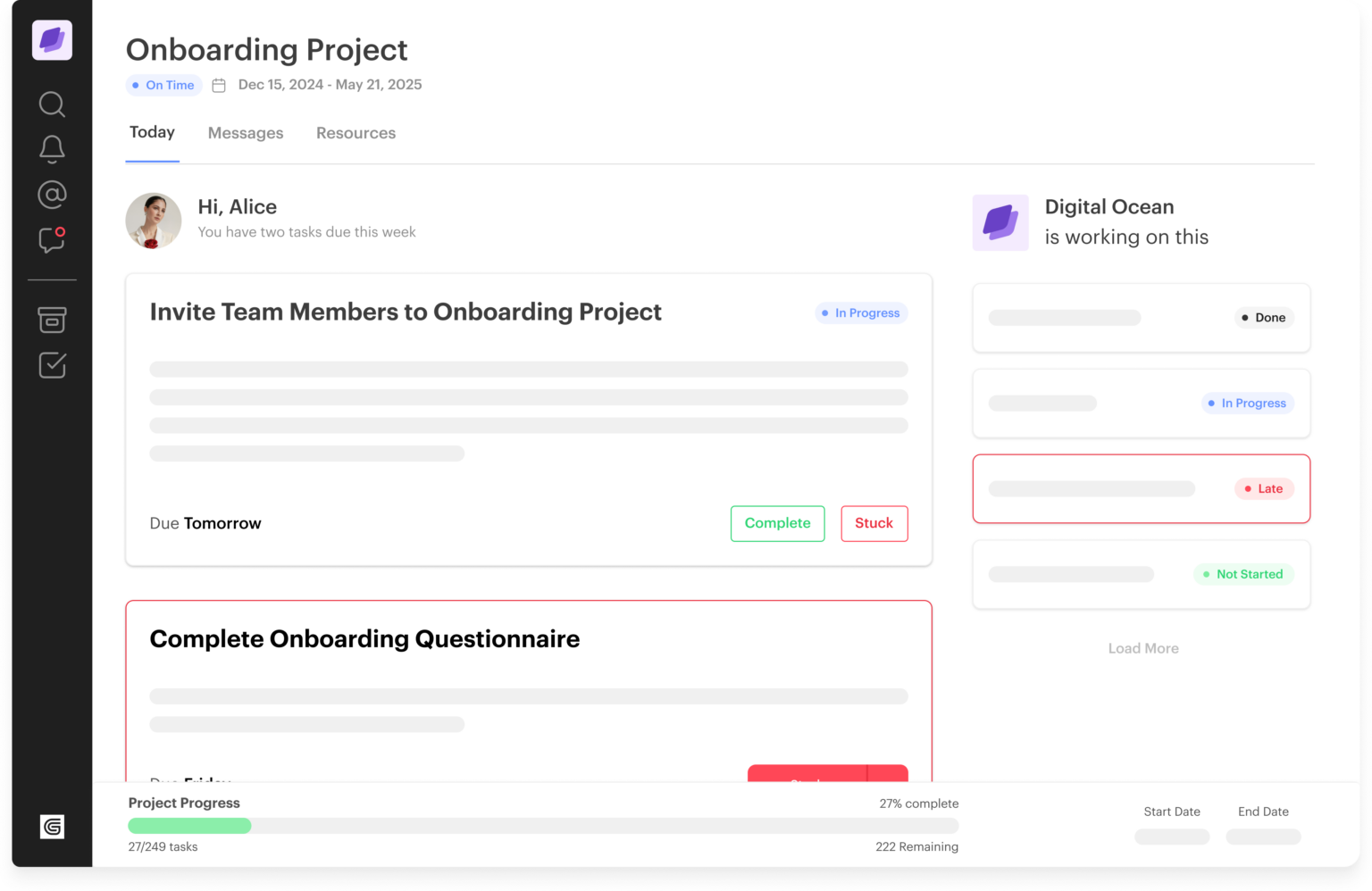Click the Digital Ocean avatar icon
The width and height of the screenshot is (1372, 891).
pyautogui.click(x=1000, y=222)
